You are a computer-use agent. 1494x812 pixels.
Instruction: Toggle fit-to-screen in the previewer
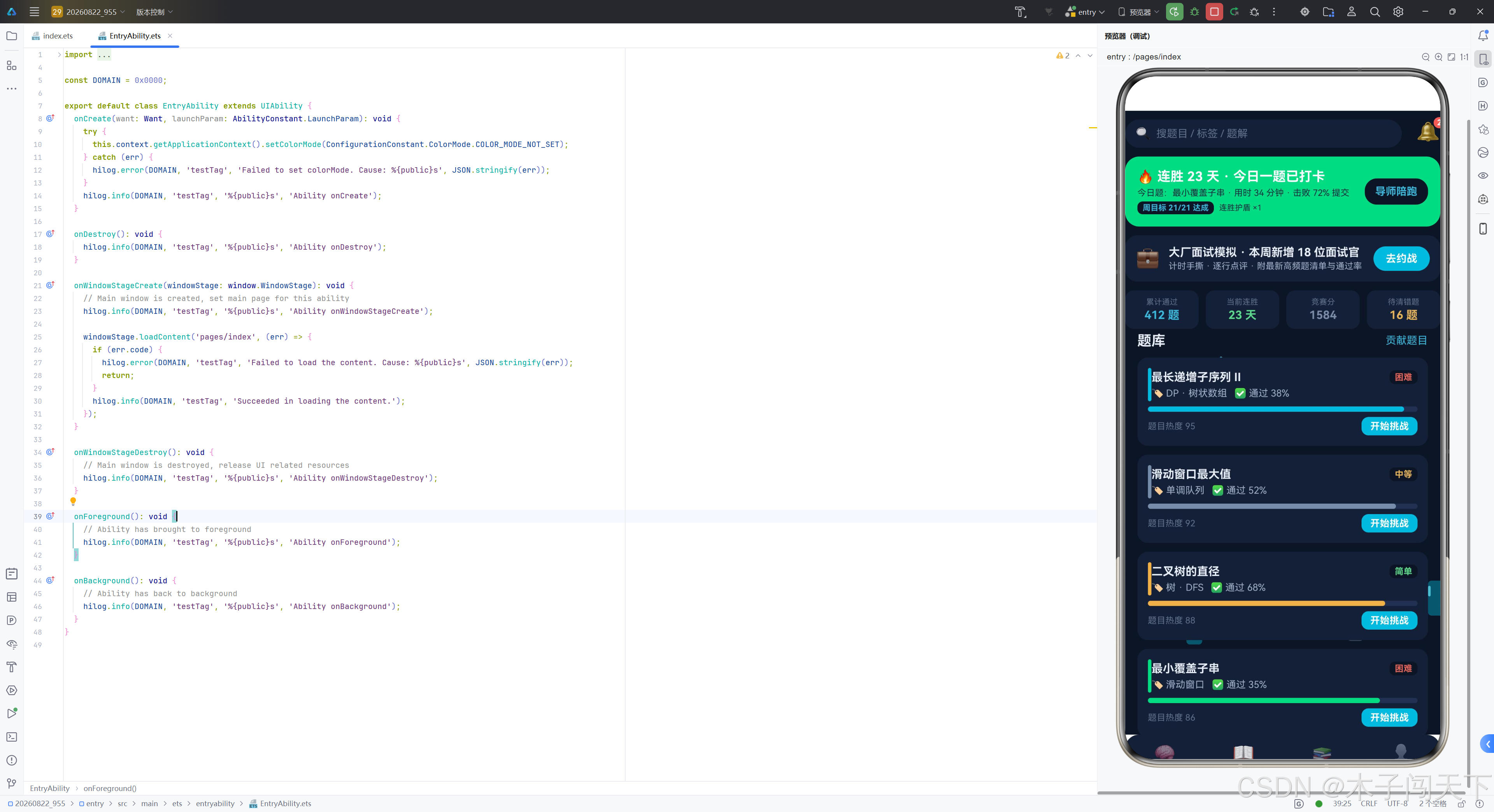point(1451,57)
